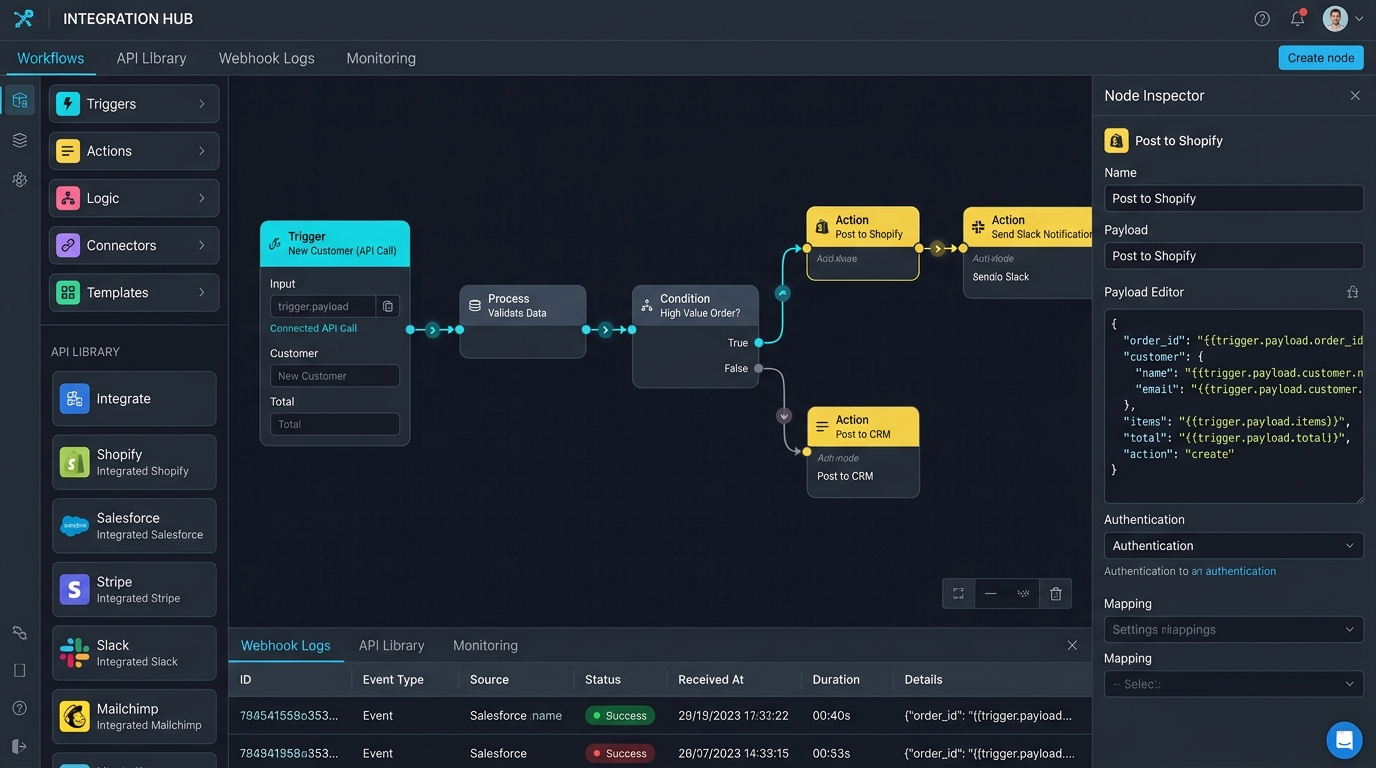The width and height of the screenshot is (1376, 768).
Task: Click the pink Logic icon
Action: click(x=68, y=198)
